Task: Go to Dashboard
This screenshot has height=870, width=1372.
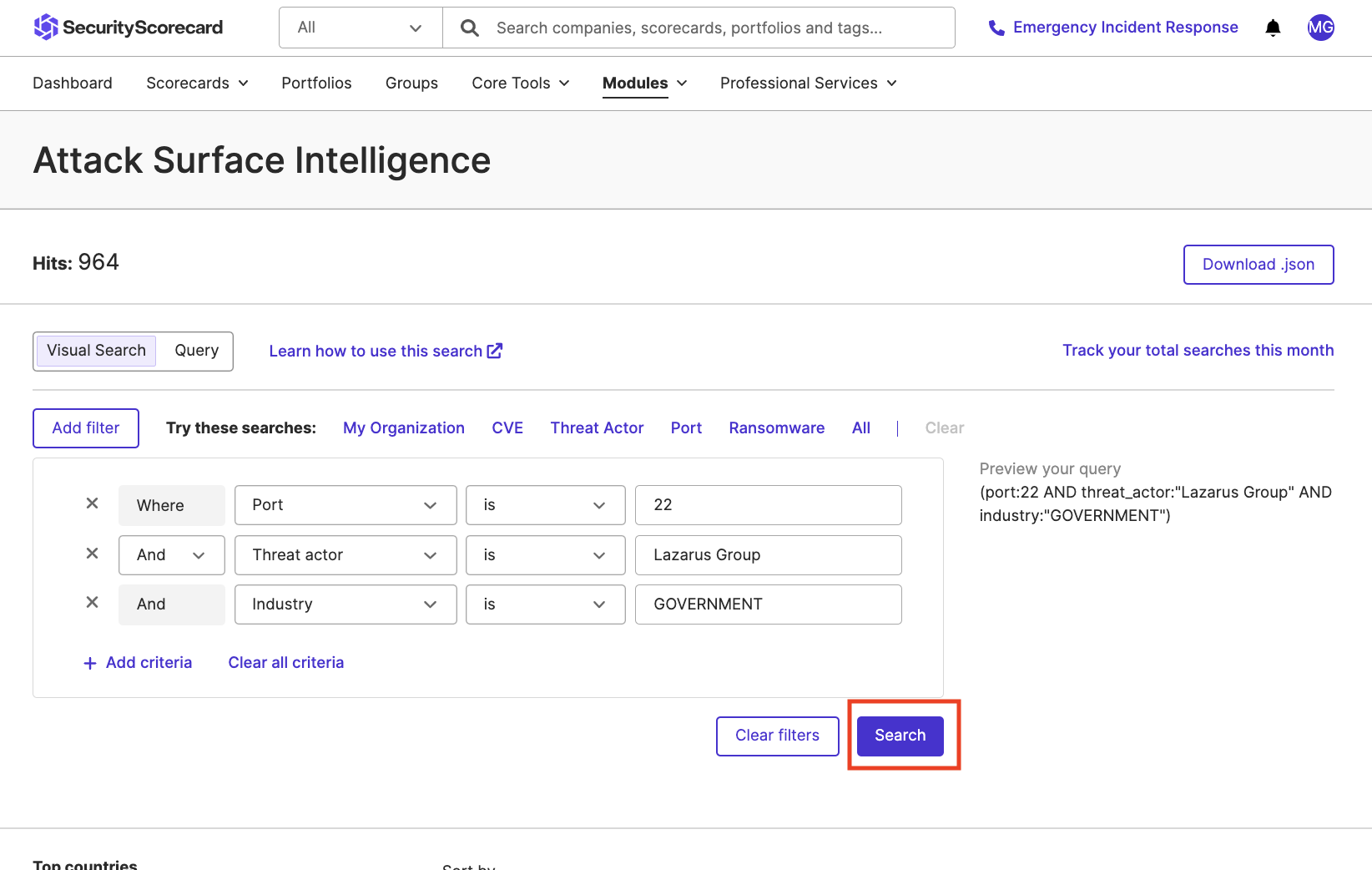Action: point(73,83)
